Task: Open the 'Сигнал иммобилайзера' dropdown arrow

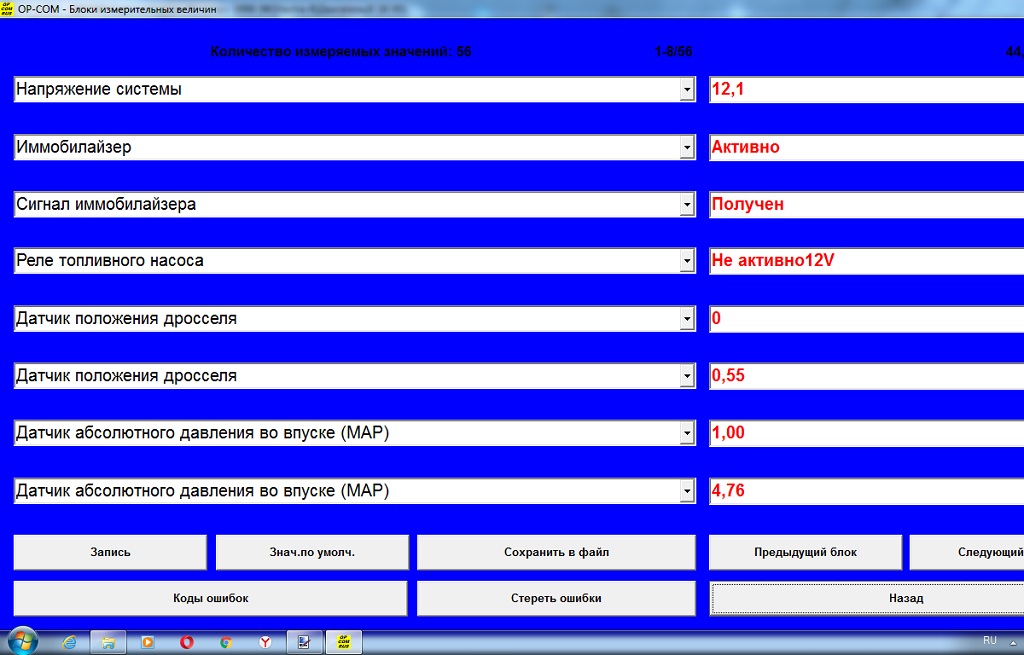Action: point(687,205)
